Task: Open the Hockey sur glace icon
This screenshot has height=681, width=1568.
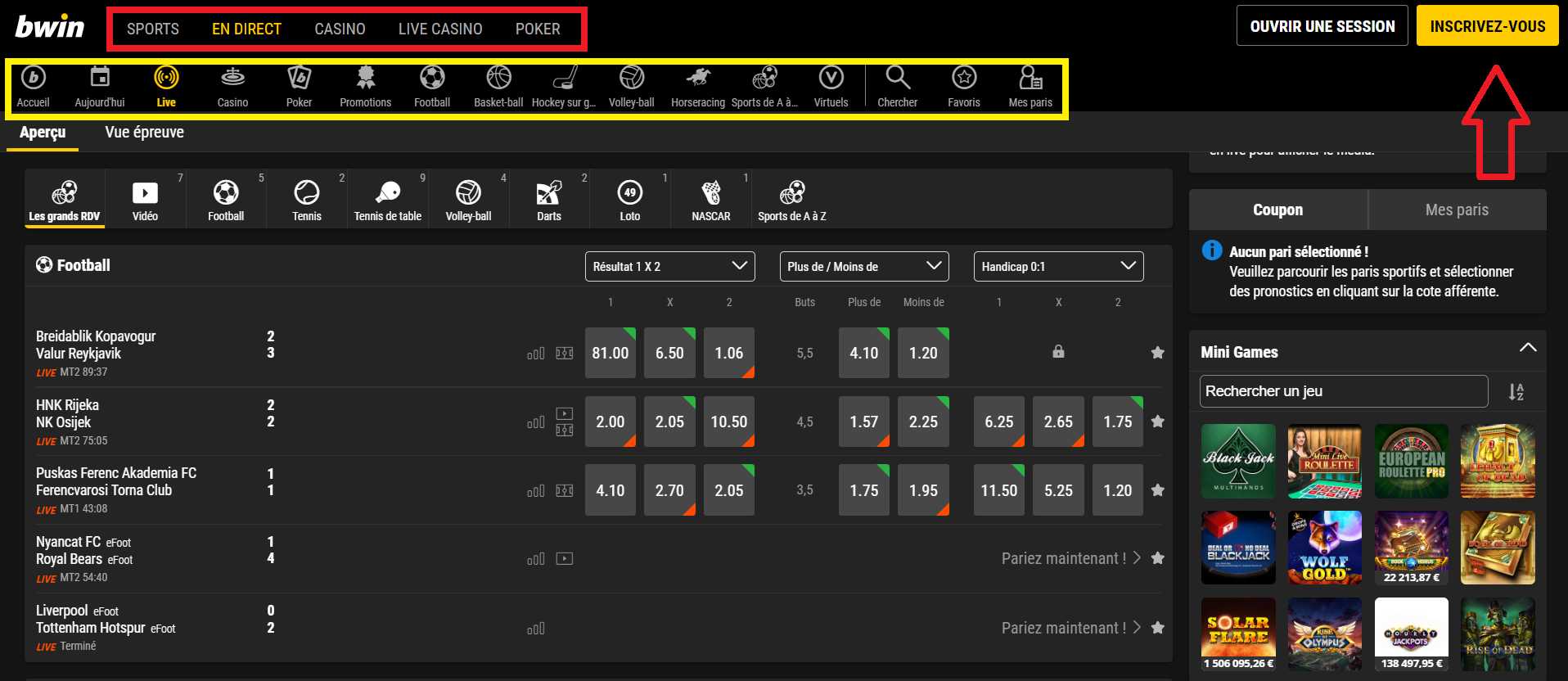Action: [x=564, y=86]
